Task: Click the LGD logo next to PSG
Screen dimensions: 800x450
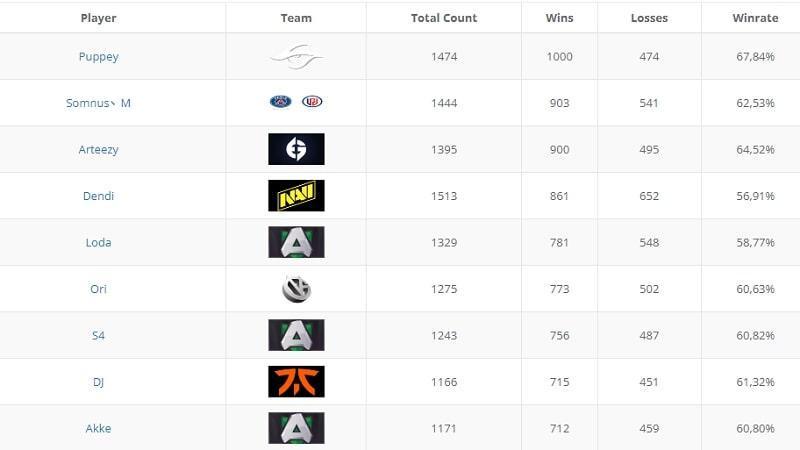Action: coord(312,102)
